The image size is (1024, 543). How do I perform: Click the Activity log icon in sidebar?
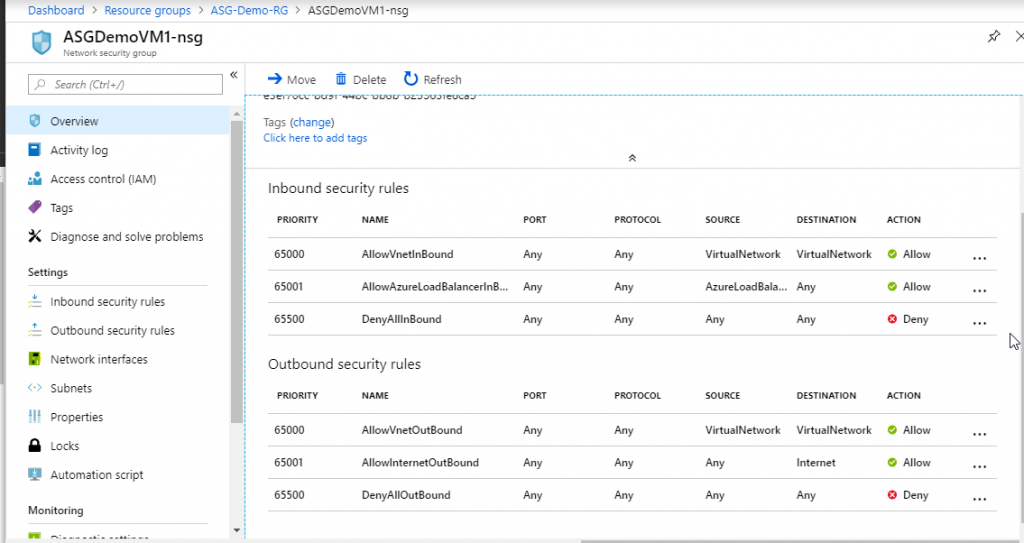(35, 150)
